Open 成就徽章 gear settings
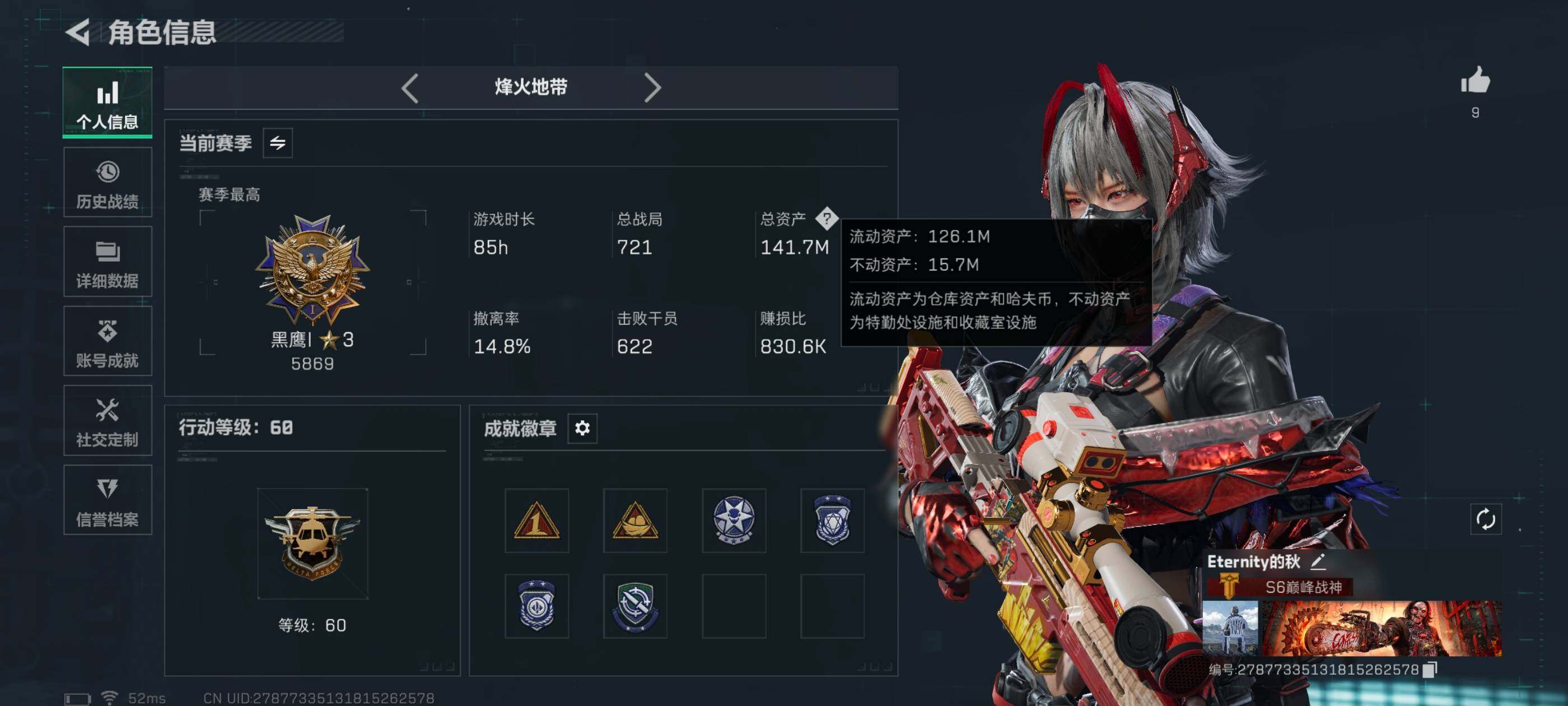Image resolution: width=1568 pixels, height=706 pixels. click(582, 428)
